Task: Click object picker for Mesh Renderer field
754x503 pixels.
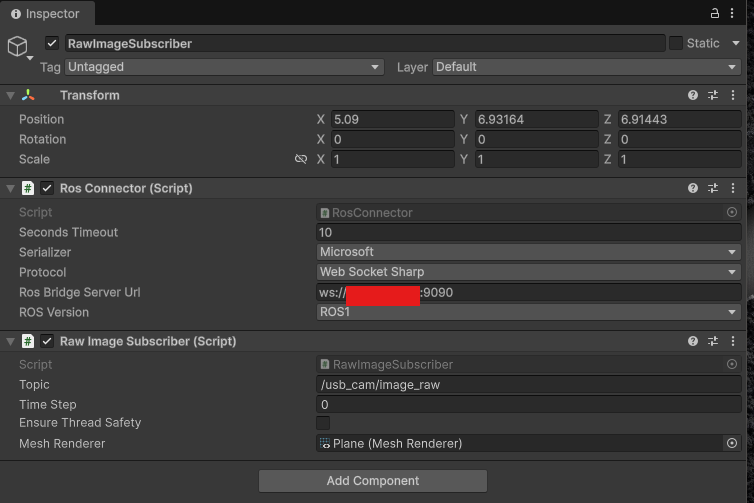Action: click(x=731, y=443)
